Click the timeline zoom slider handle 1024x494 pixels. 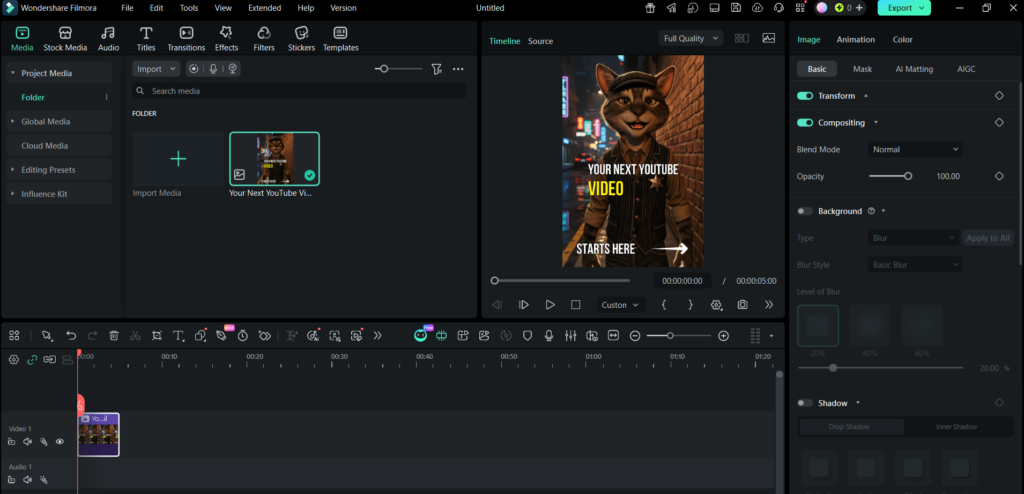coord(670,336)
